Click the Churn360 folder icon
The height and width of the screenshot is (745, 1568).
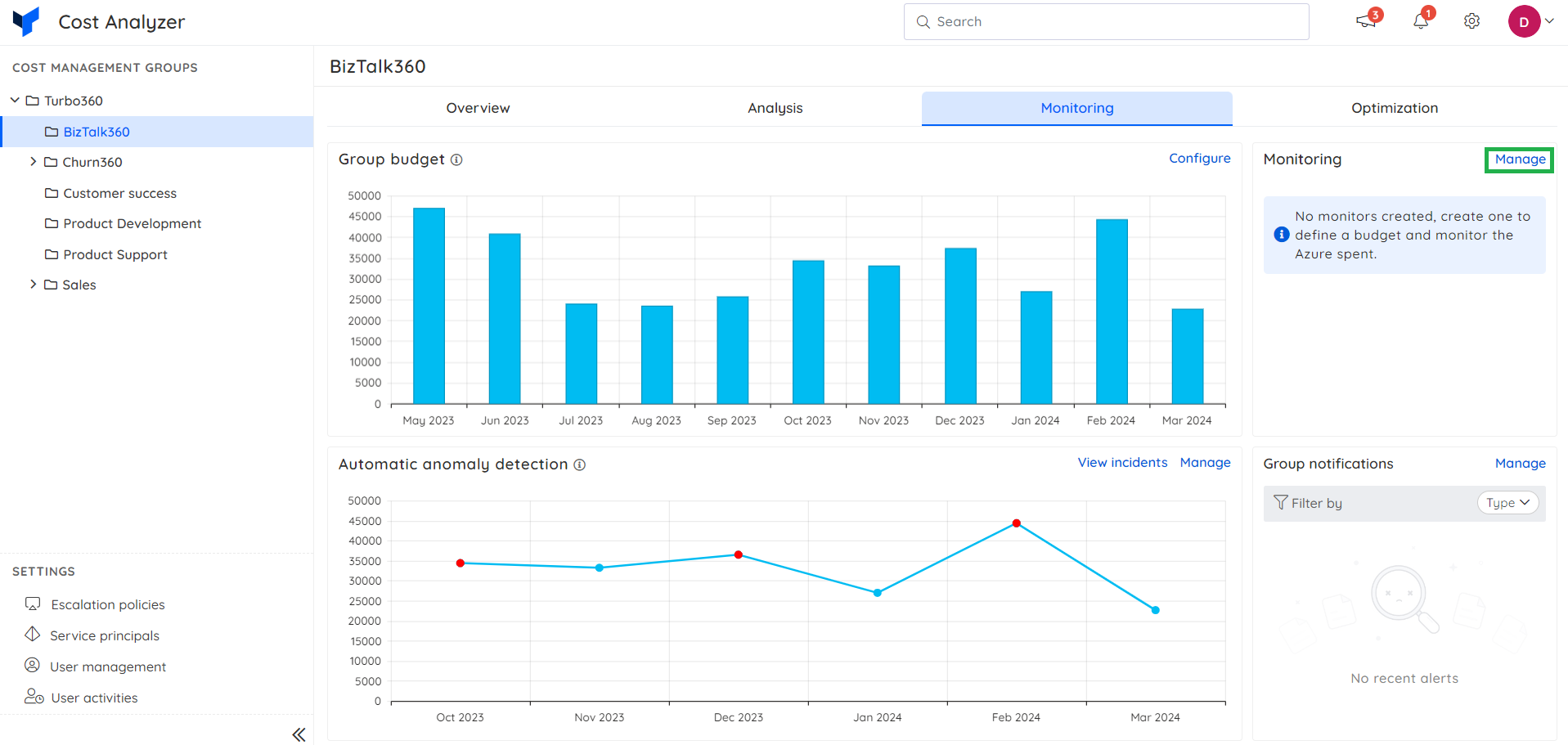51,162
